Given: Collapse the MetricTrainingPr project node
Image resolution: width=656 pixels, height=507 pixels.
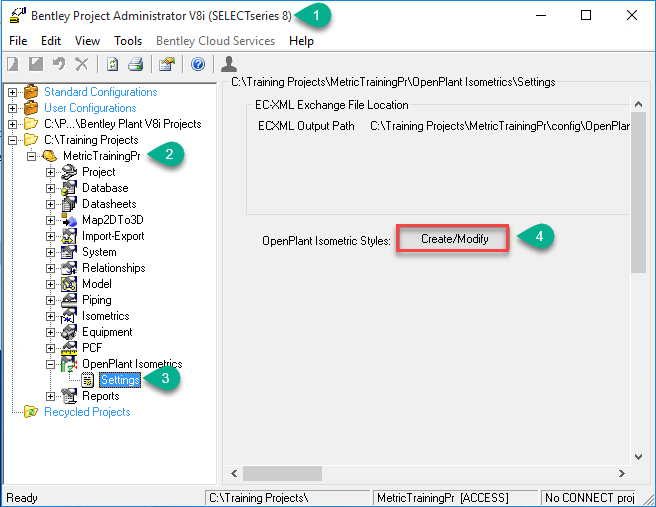Looking at the screenshot, I should pyautogui.click(x=31, y=156).
